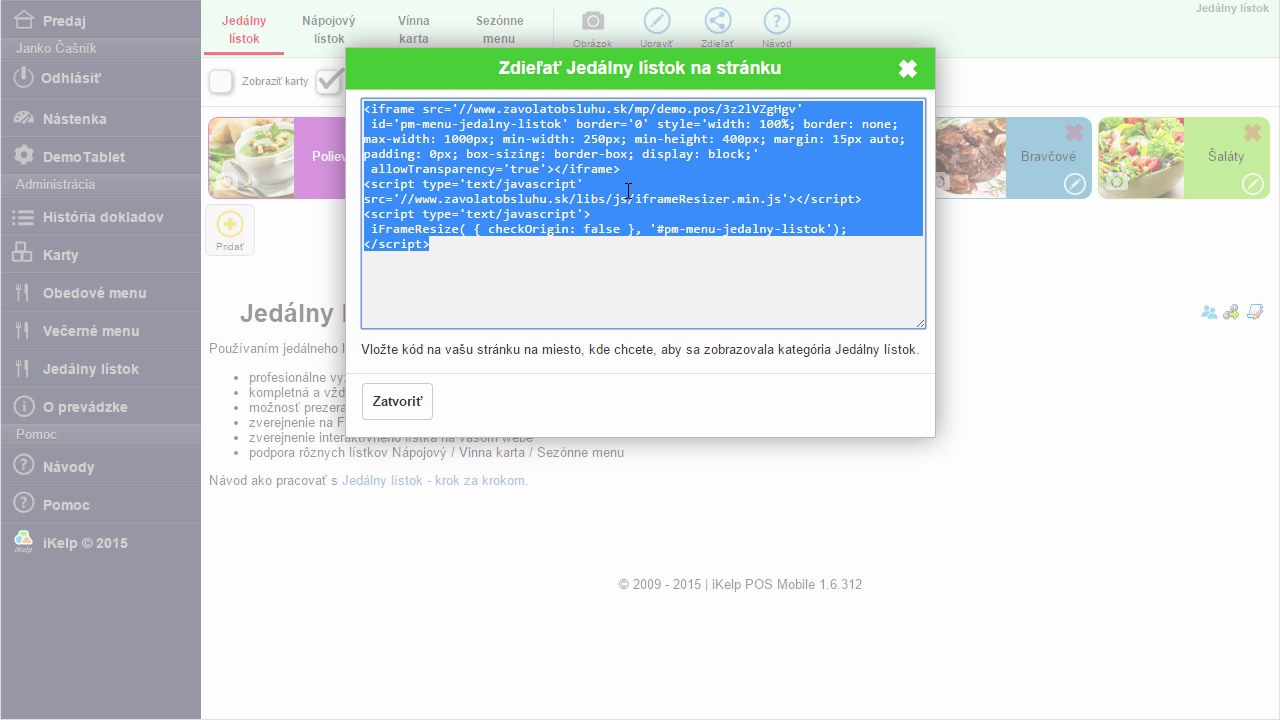Click the dialog title Zdieľať Jedálny lístok
This screenshot has width=1280, height=720.
pyautogui.click(x=640, y=68)
